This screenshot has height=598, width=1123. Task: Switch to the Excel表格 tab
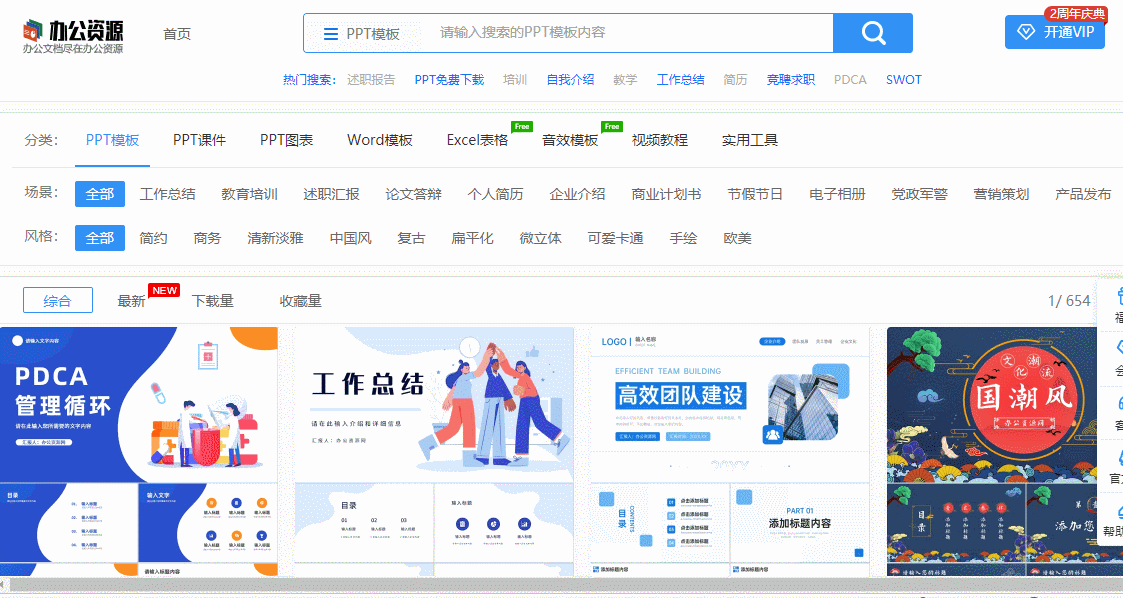[477, 140]
